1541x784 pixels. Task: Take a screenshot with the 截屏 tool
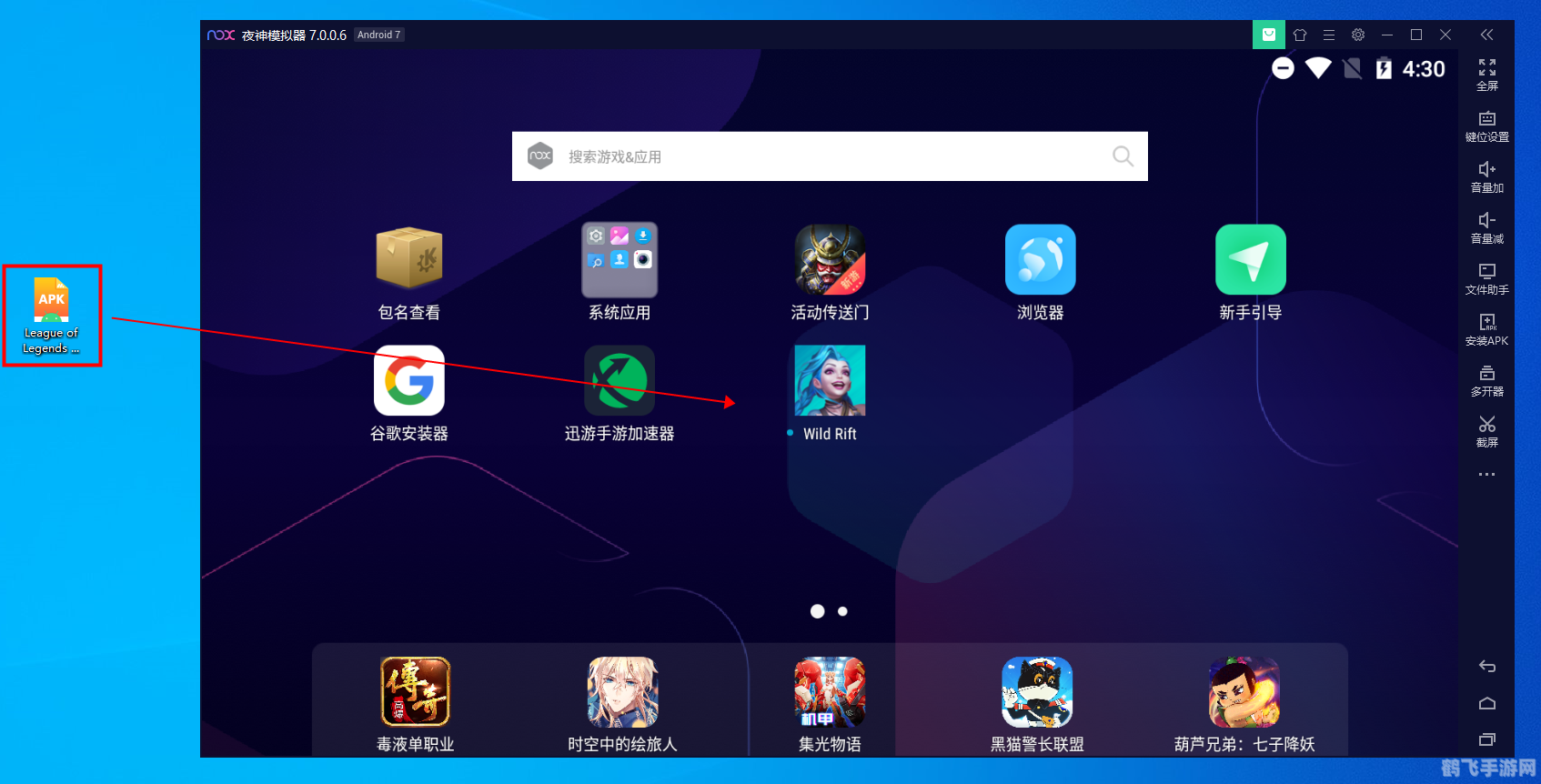click(x=1486, y=430)
